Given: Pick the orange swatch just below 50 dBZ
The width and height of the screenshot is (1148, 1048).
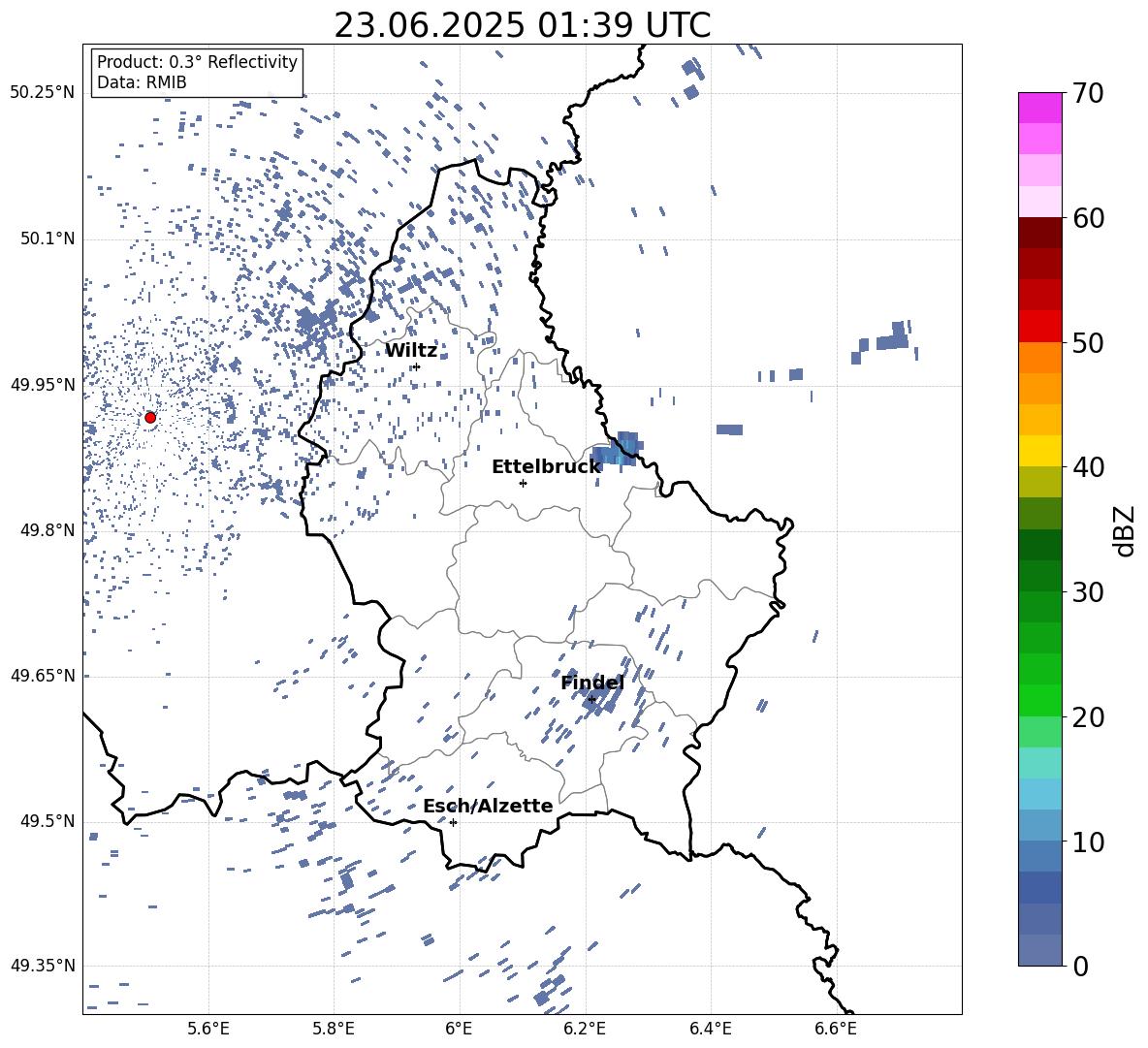Looking at the screenshot, I should point(1039,357).
